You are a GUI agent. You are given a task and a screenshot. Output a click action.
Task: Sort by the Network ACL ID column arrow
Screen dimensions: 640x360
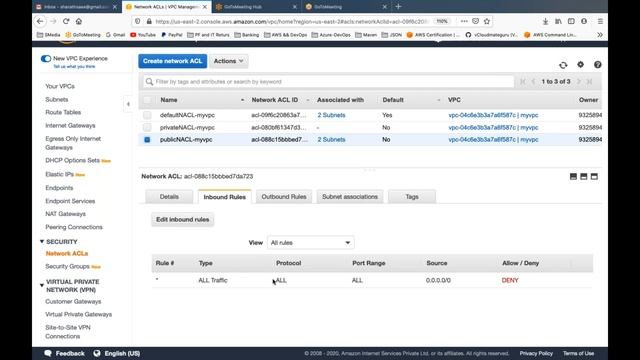click(308, 100)
